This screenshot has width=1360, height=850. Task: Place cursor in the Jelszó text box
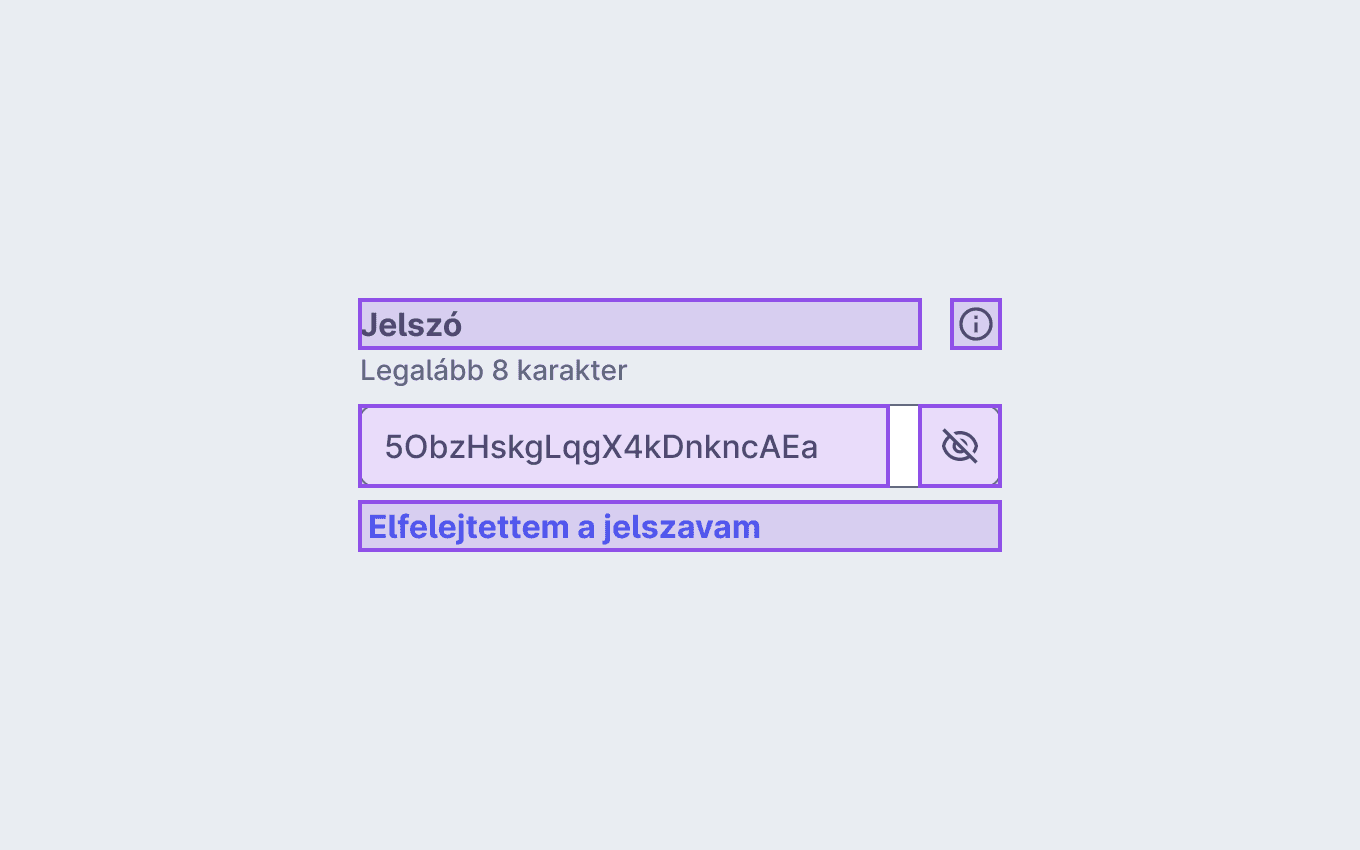[624, 446]
